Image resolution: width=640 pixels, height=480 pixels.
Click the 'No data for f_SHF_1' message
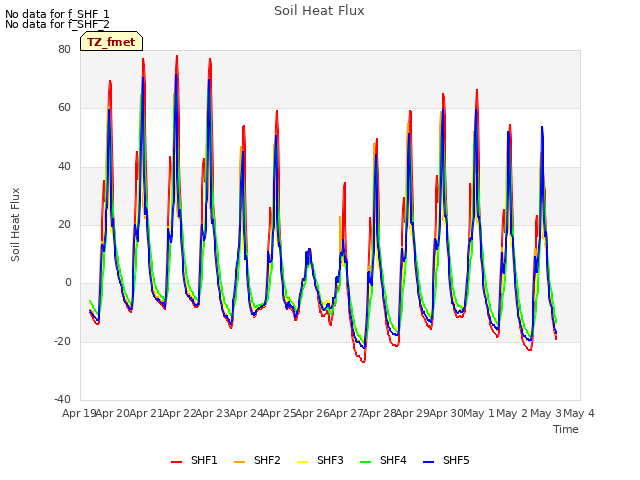point(57,14)
